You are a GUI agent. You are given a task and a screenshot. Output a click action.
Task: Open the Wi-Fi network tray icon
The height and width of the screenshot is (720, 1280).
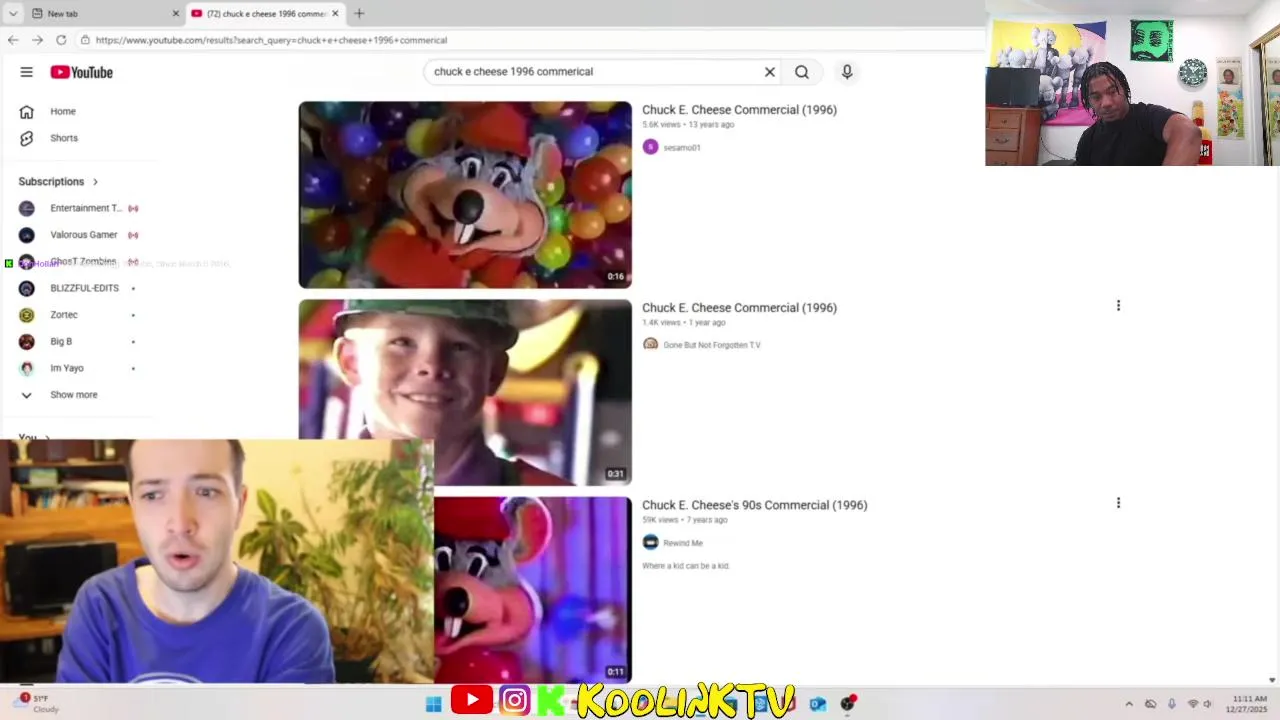coord(1192,704)
